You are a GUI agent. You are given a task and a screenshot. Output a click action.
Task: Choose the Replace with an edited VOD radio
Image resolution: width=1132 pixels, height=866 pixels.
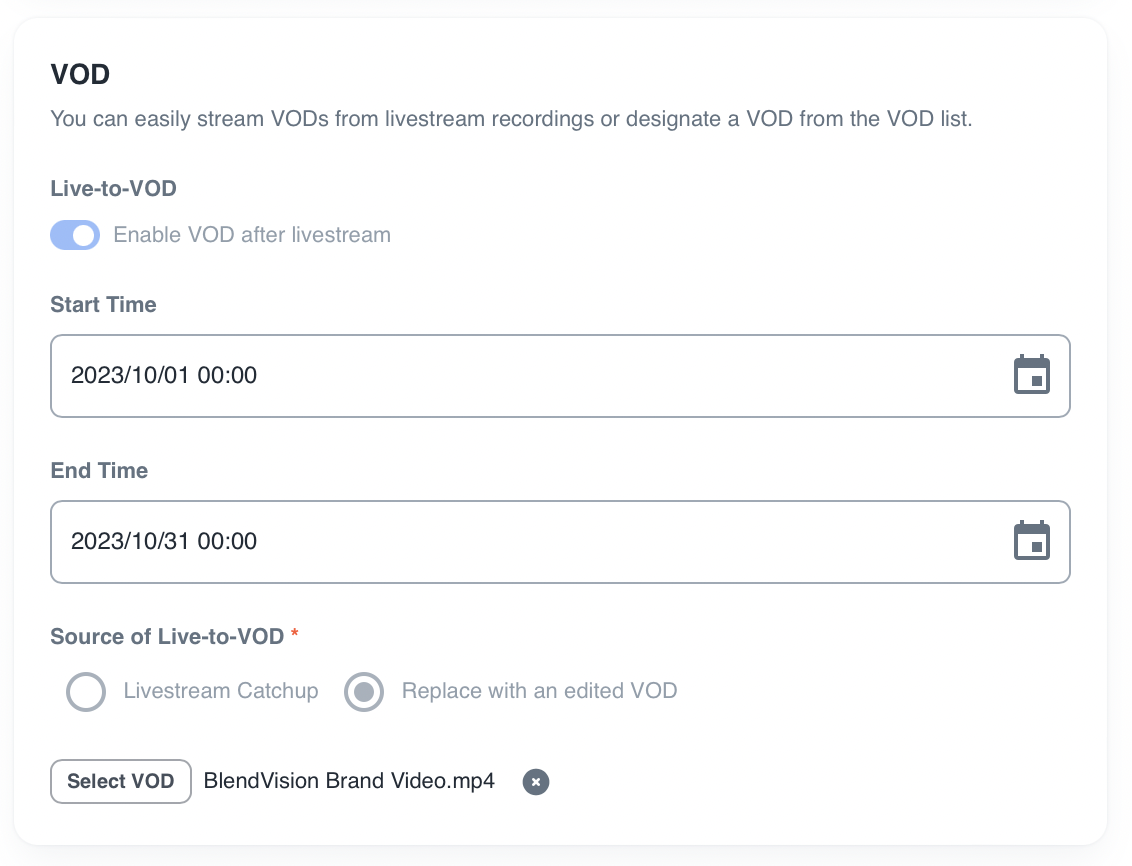pyautogui.click(x=364, y=691)
